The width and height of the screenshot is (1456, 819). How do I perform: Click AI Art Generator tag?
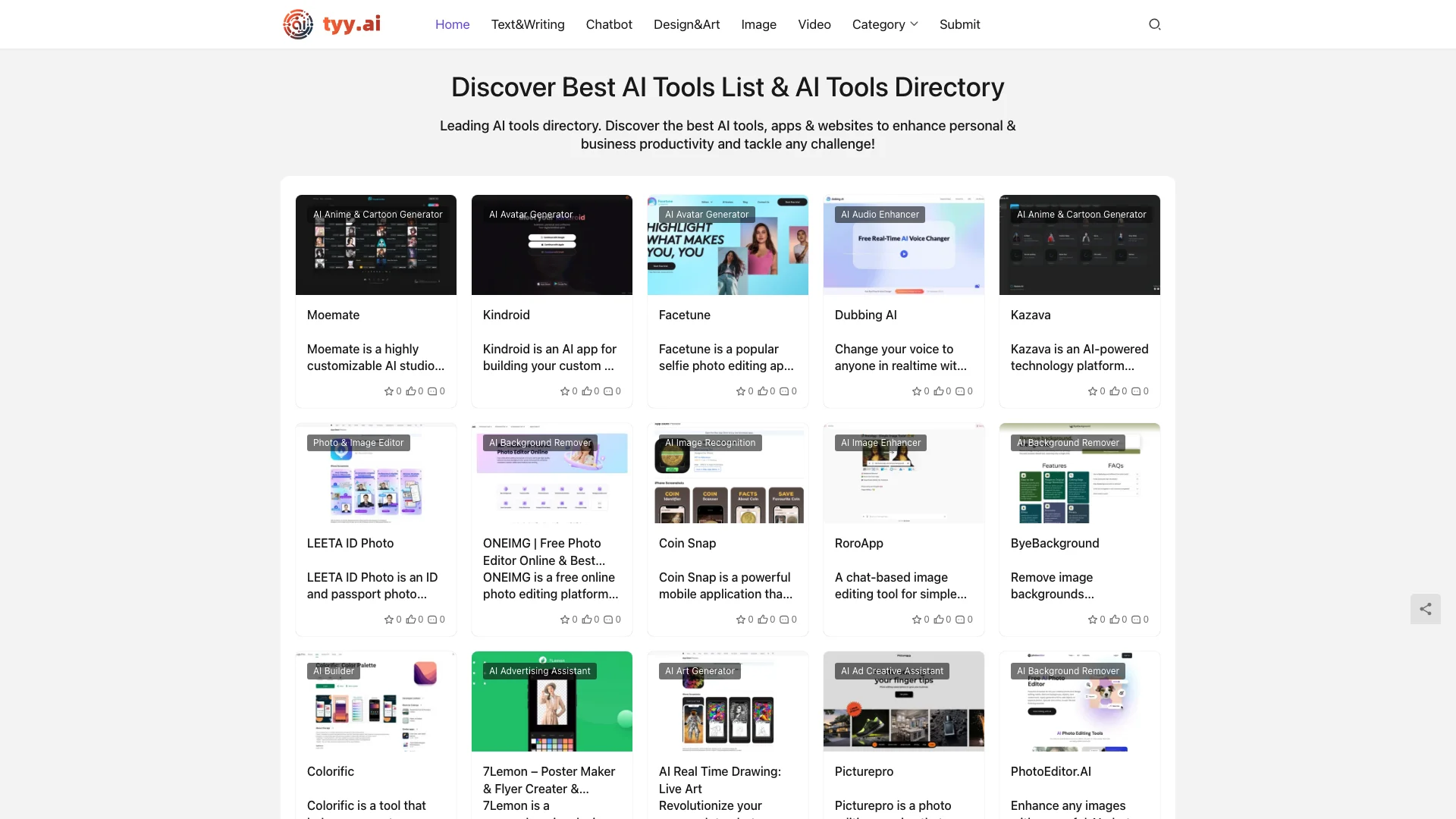(x=700, y=671)
